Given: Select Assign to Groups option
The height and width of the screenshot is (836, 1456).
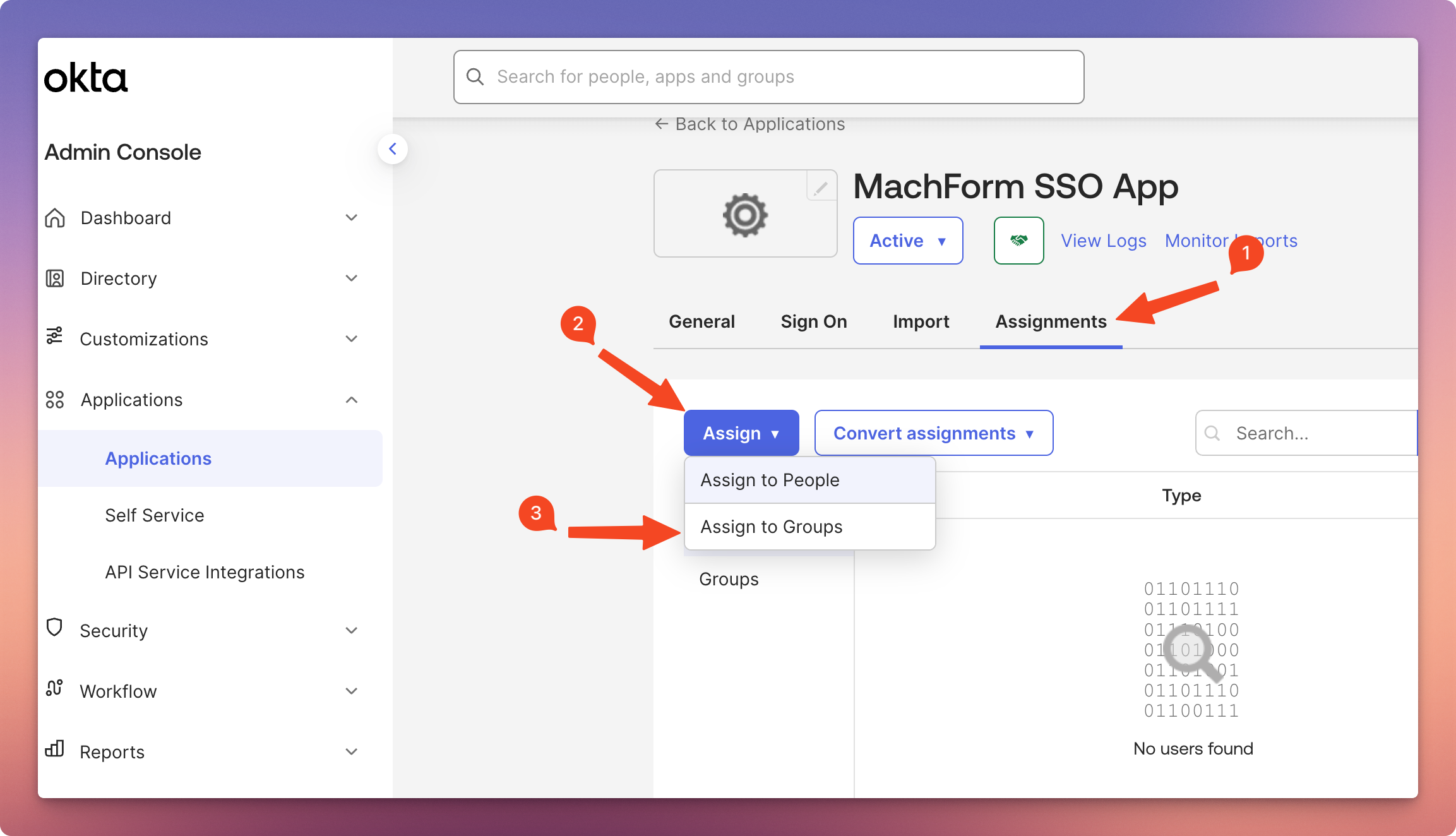Looking at the screenshot, I should point(772,527).
